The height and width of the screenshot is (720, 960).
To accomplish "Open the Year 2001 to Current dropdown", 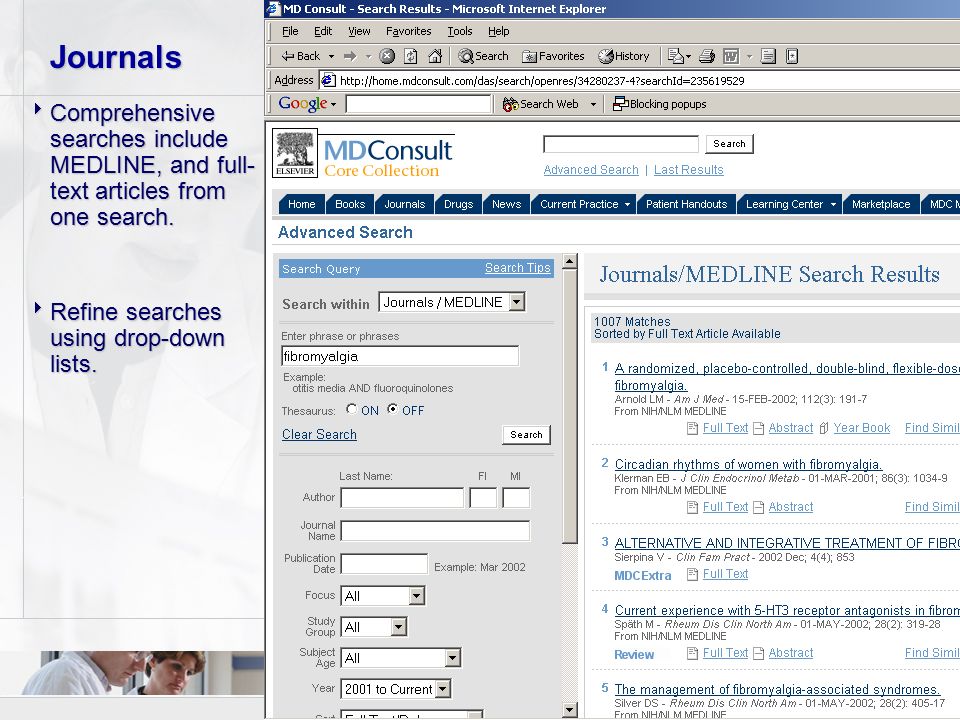I will (443, 689).
